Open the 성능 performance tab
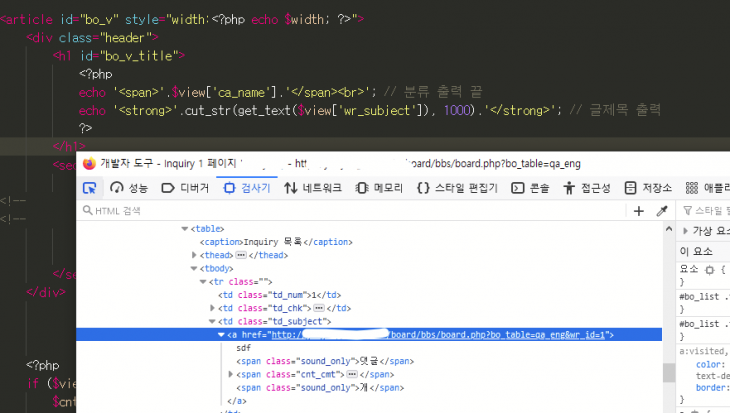 coord(129,188)
